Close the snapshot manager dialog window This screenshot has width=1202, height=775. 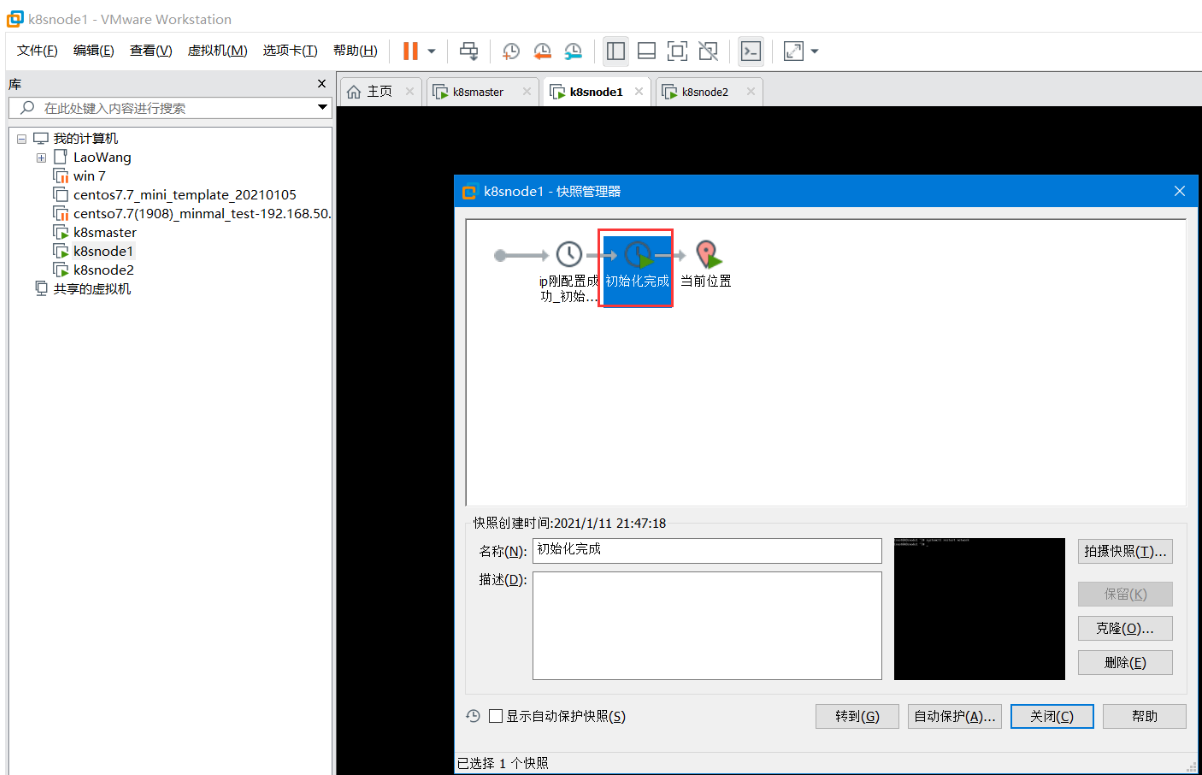coord(1179,191)
